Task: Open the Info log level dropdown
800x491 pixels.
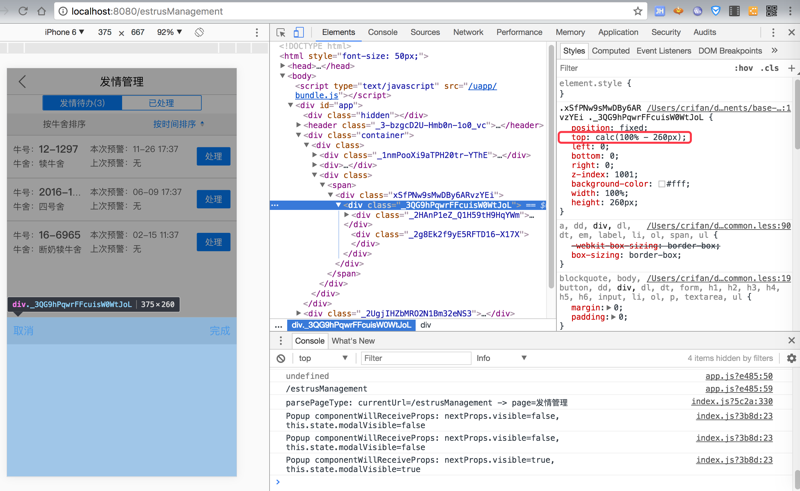Action: 501,358
